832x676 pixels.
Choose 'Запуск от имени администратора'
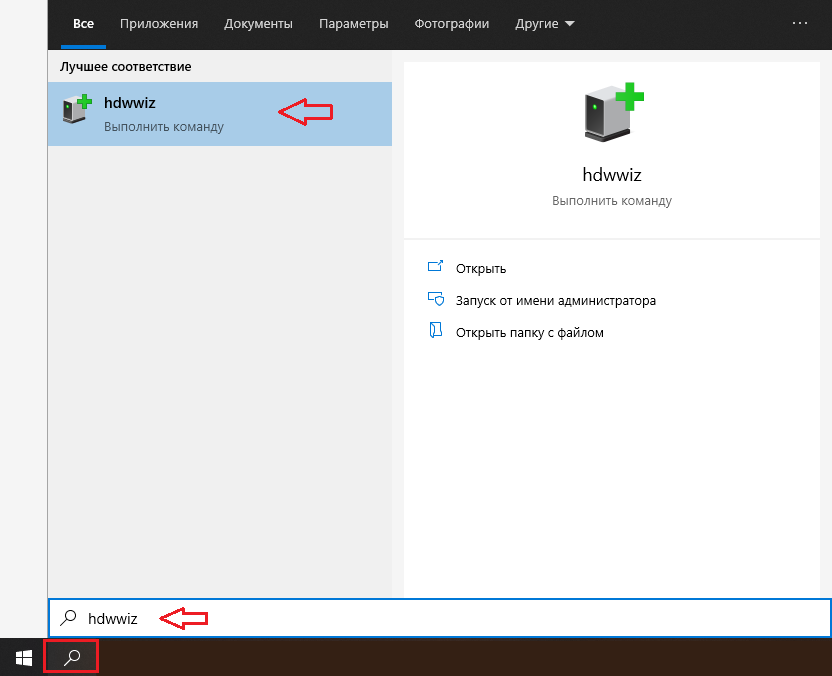pyautogui.click(x=555, y=300)
